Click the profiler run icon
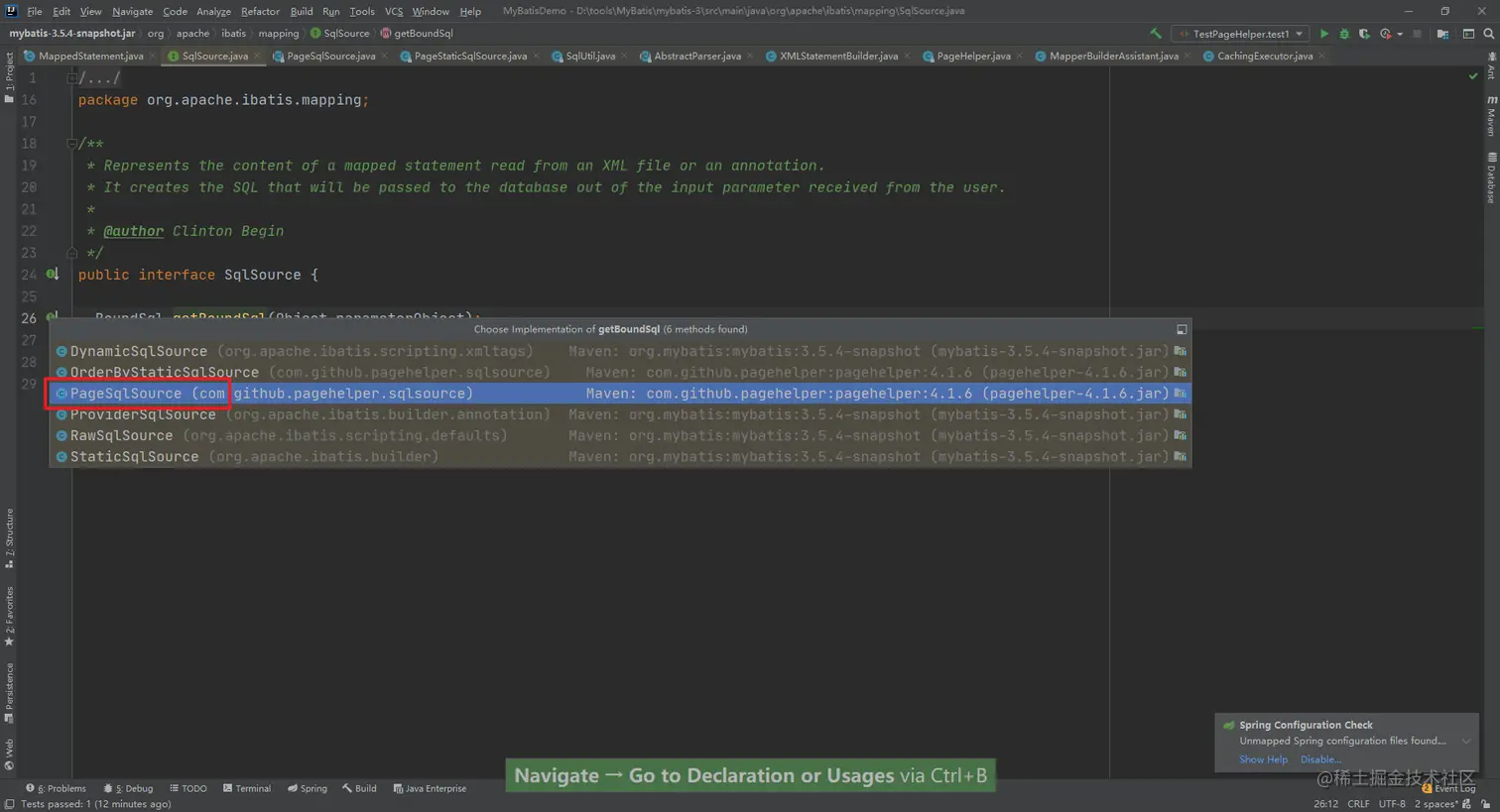Image resolution: width=1500 pixels, height=812 pixels. click(1386, 34)
